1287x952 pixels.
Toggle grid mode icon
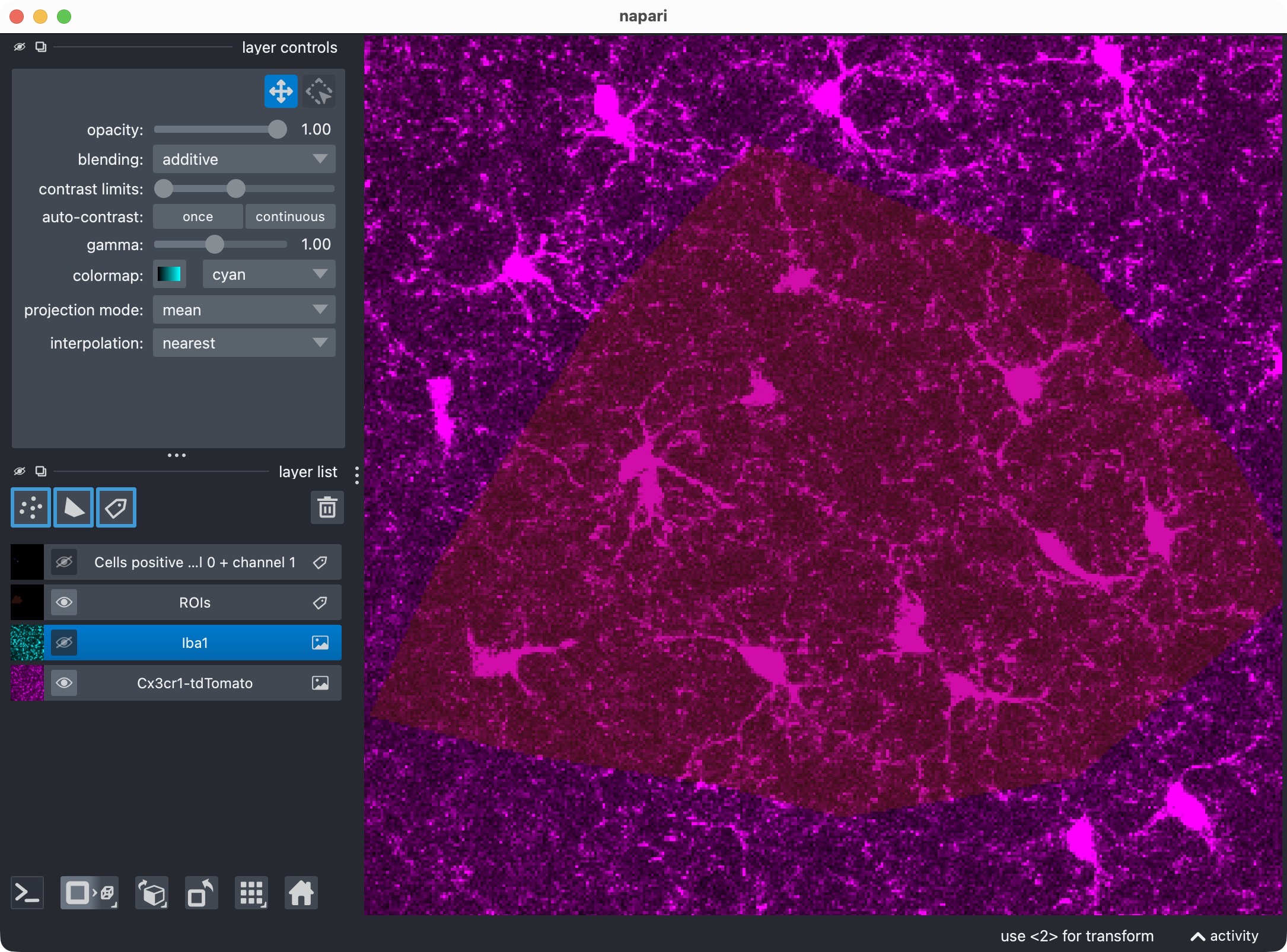click(251, 893)
